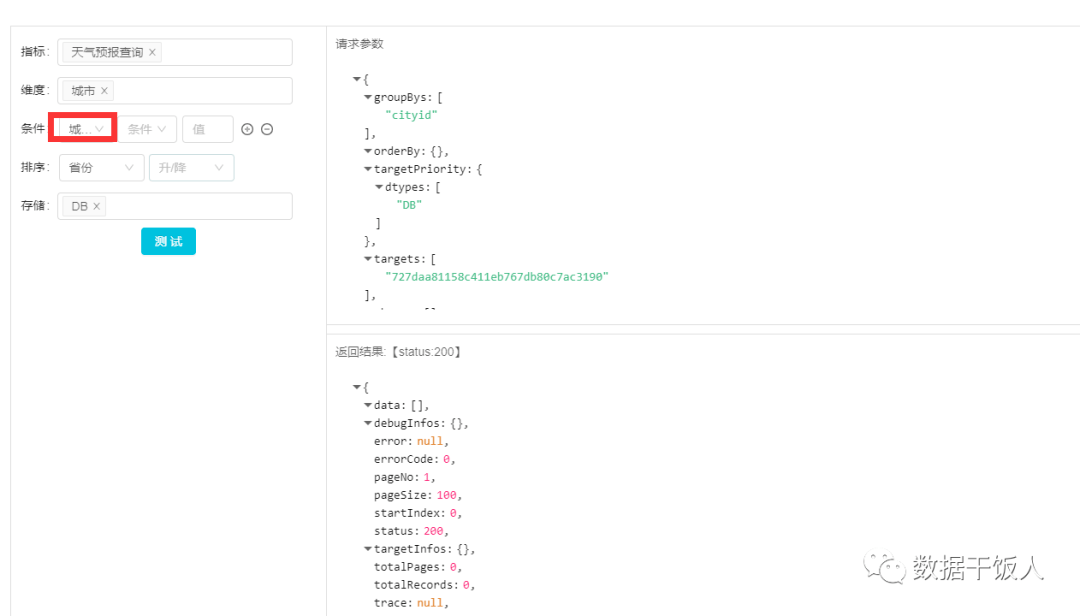Collapse the dtypes array node
This screenshot has width=1080, height=616.
point(379,188)
